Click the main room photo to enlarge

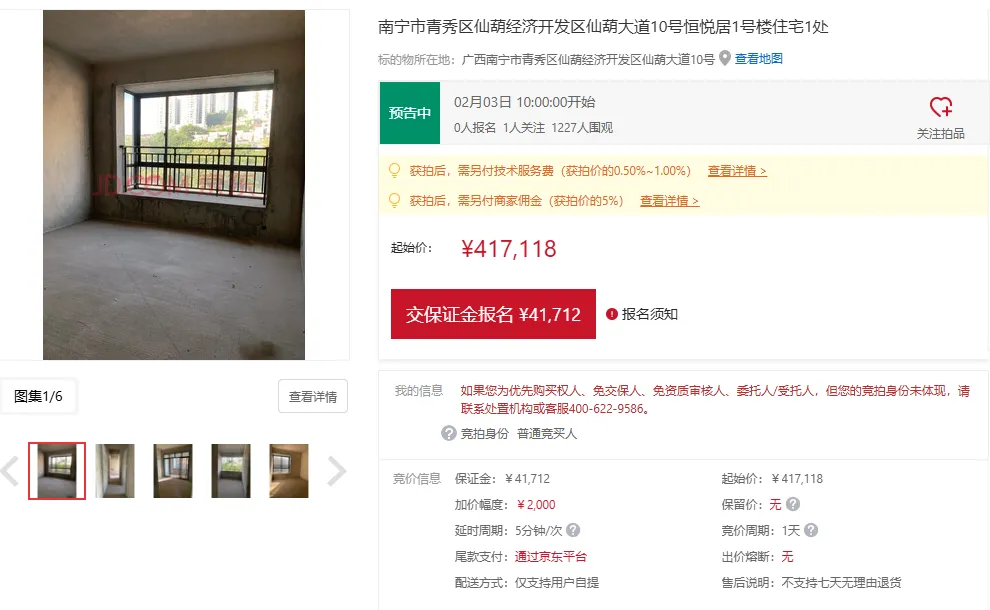[174, 184]
